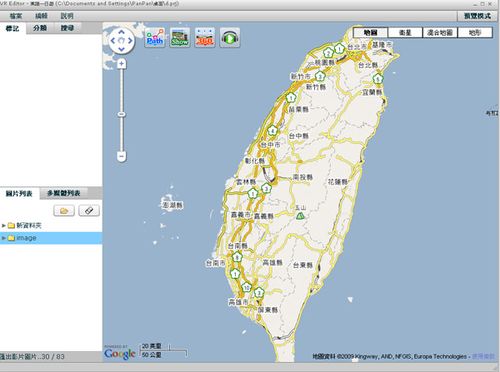Screen dimensions: 500x372
Task: Select marker 2 above 桃園縣
Action: [x=329, y=53]
